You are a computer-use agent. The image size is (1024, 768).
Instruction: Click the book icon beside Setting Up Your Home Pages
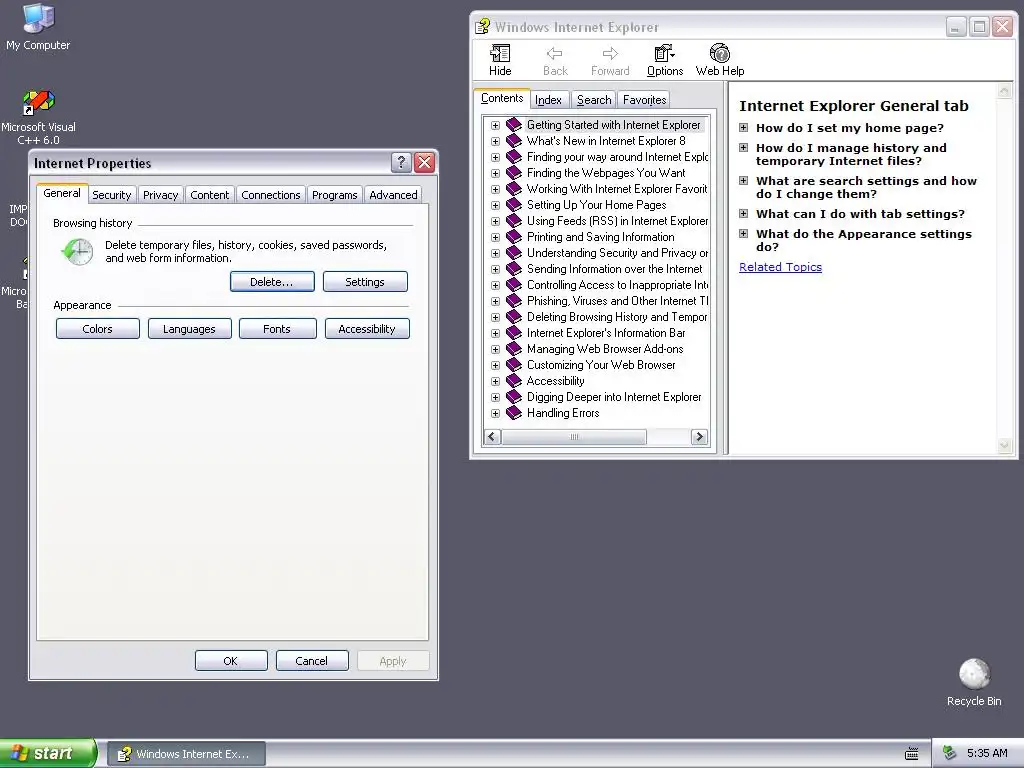[x=514, y=204]
